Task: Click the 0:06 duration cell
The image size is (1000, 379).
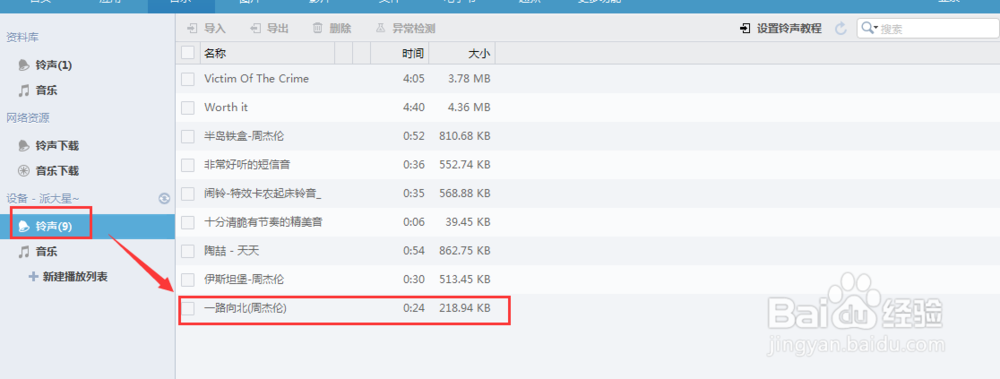Action: tap(414, 222)
